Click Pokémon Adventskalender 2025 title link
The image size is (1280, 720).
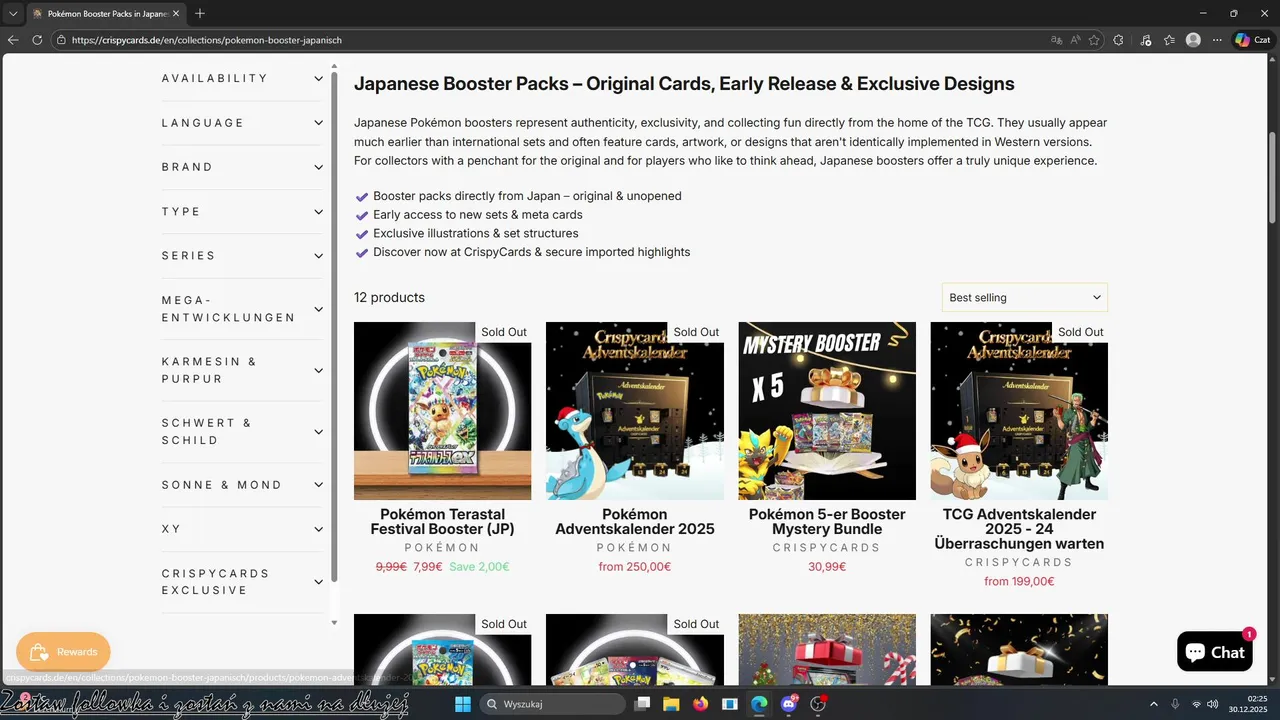(635, 521)
